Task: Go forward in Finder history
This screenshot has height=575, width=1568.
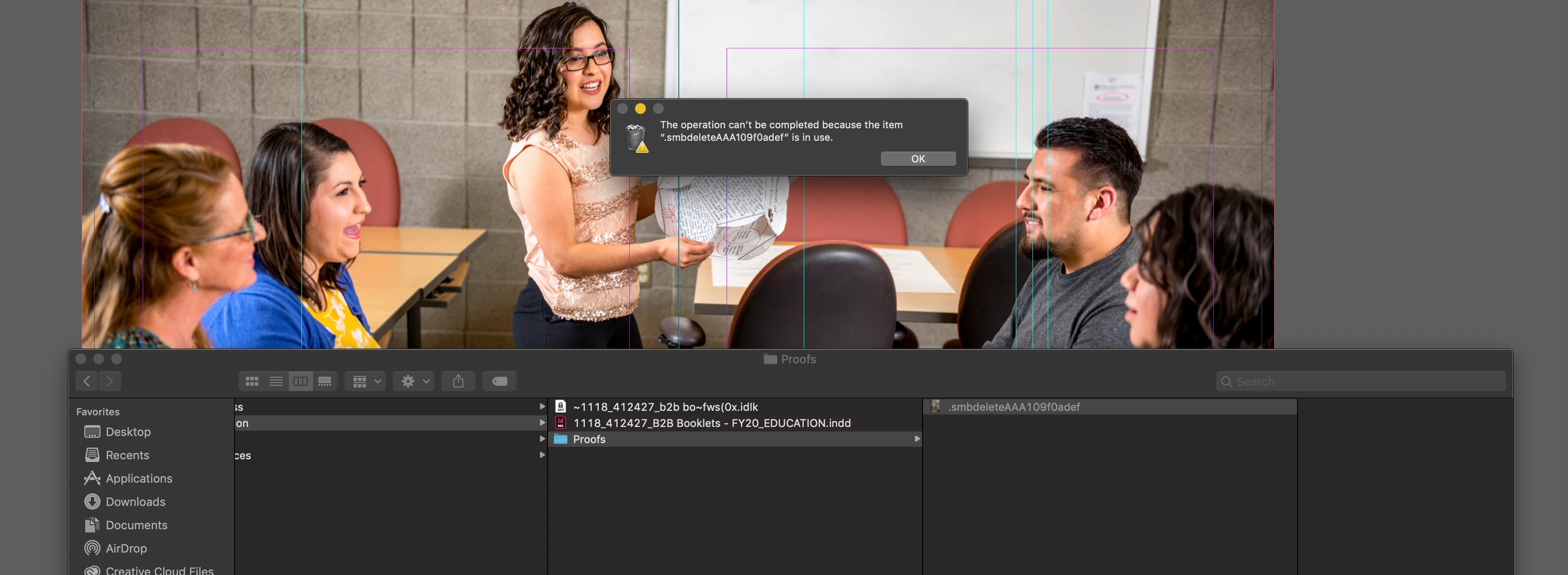Action: point(109,382)
